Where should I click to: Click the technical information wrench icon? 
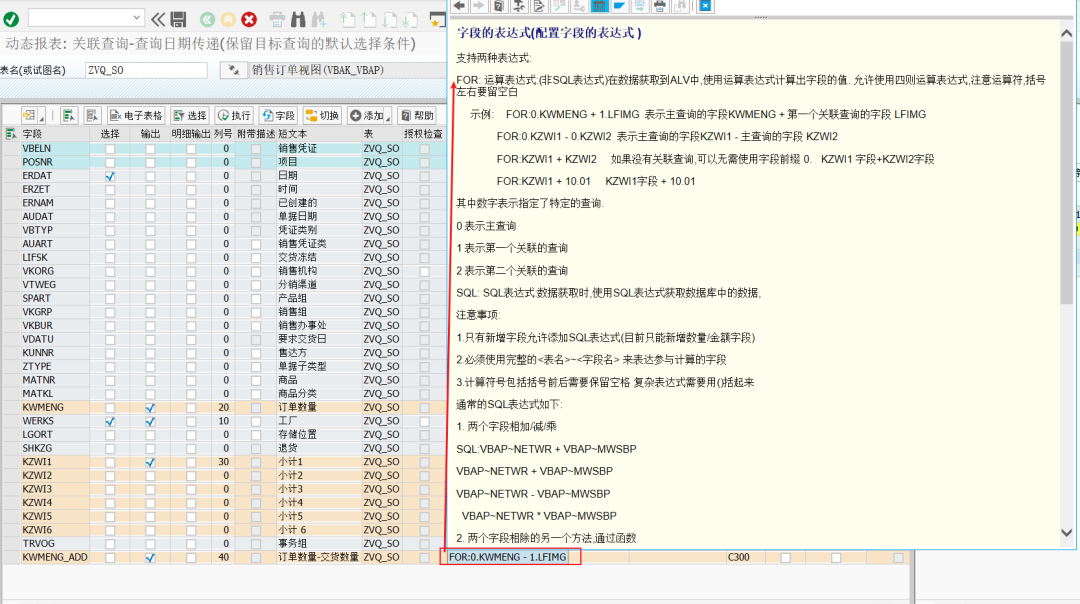pos(519,6)
